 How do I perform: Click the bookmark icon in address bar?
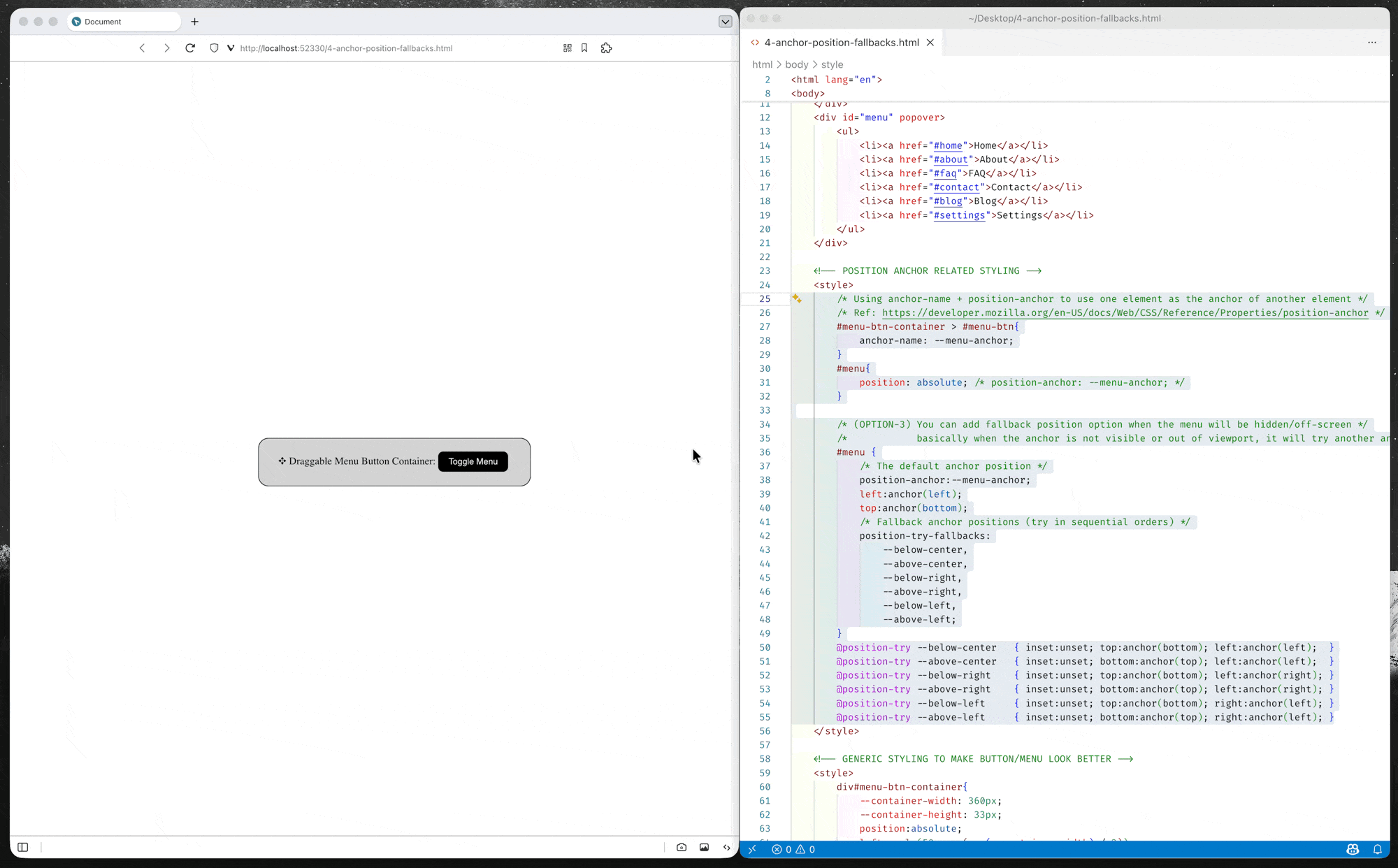click(584, 48)
